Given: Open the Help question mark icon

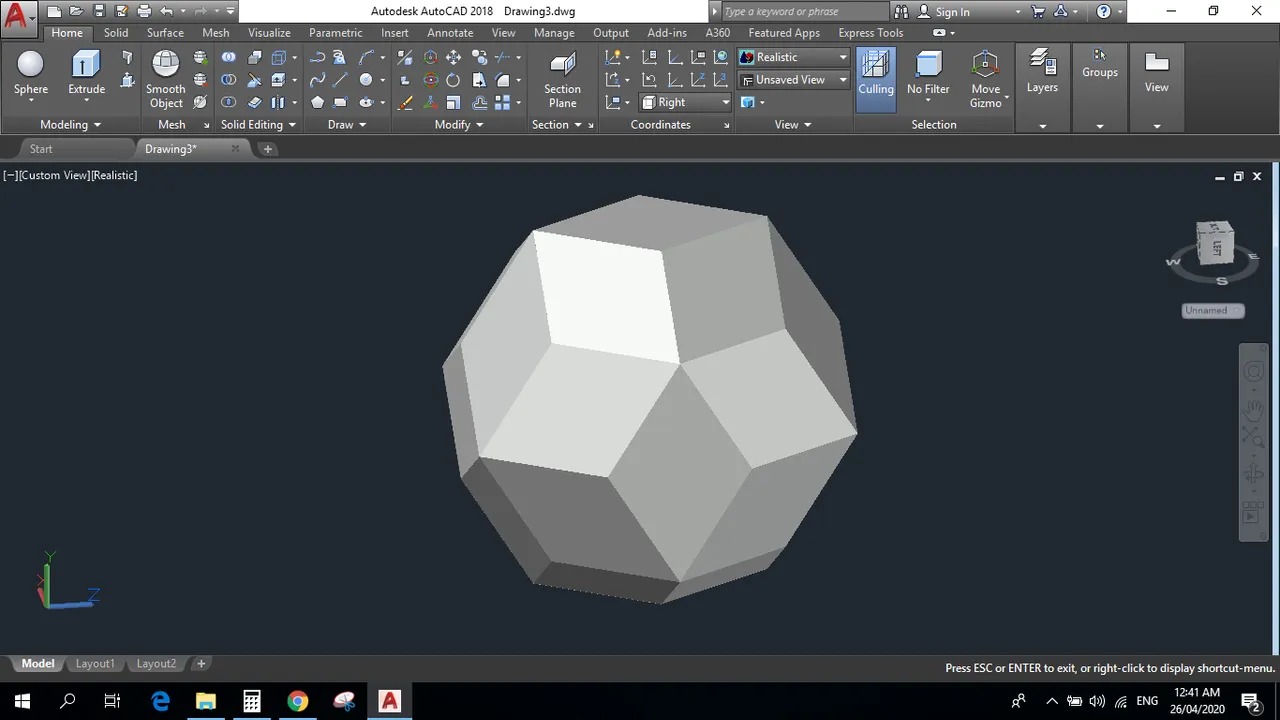Looking at the screenshot, I should [1104, 12].
